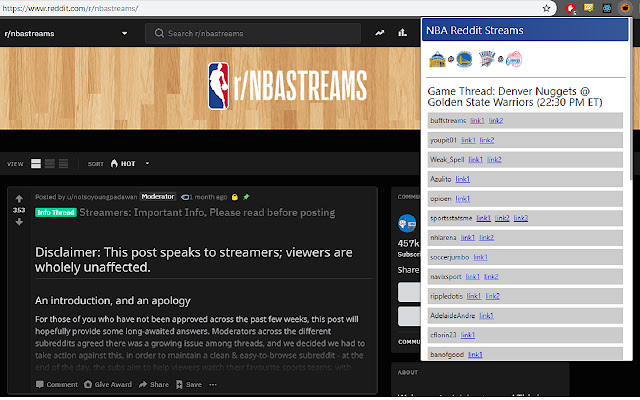
Task: Click the community avatar in the sidebar
Action: (x=407, y=223)
